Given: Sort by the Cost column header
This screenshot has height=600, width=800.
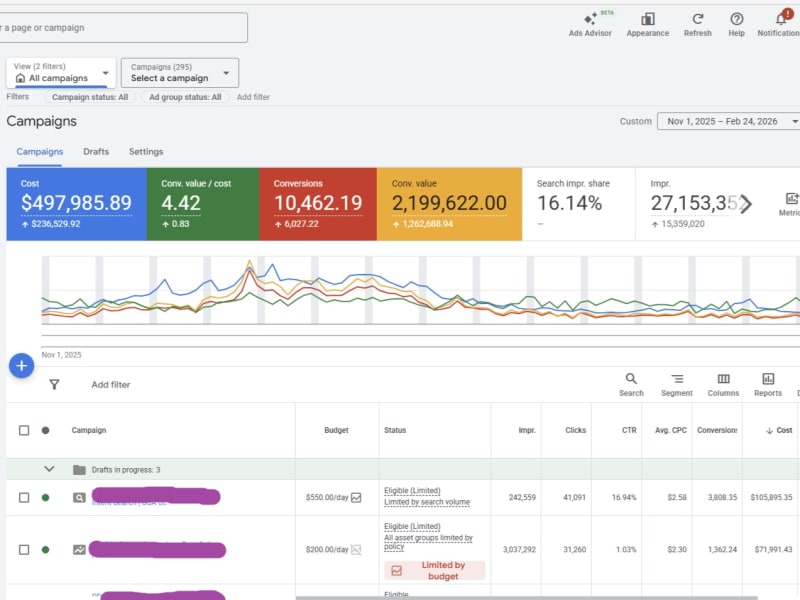Looking at the screenshot, I should click(x=779, y=430).
